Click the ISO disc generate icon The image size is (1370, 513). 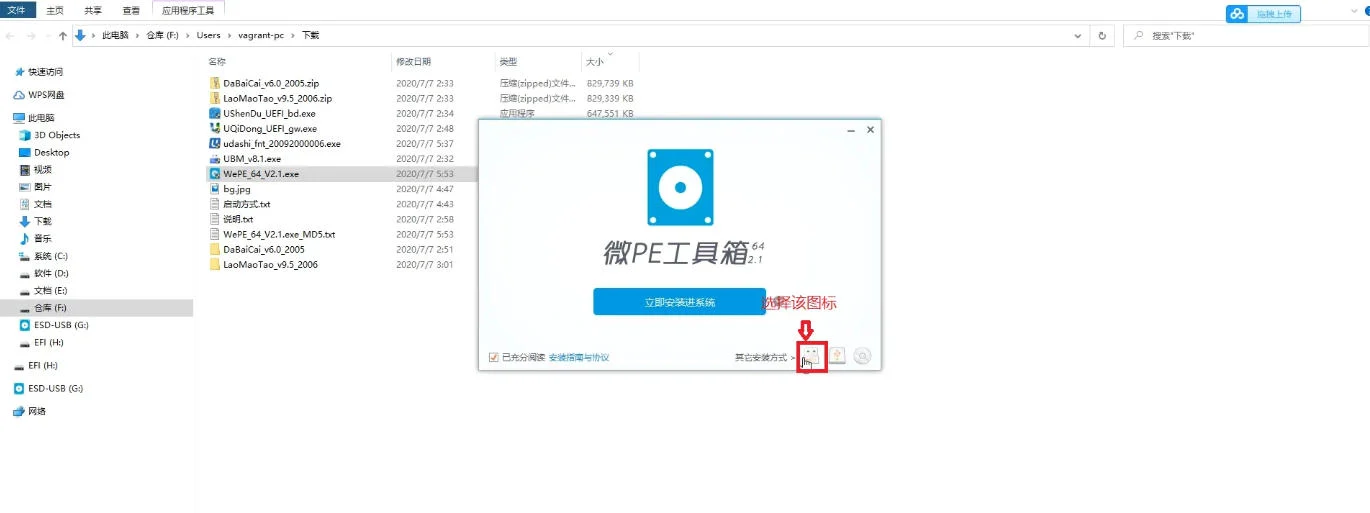pos(862,356)
